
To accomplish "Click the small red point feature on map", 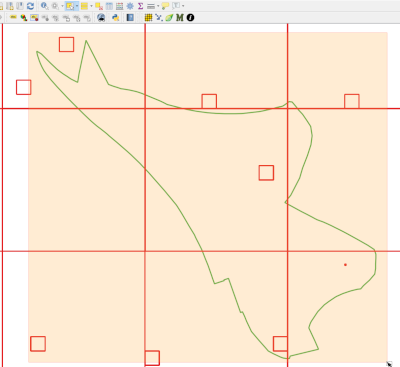I will [x=345, y=265].
